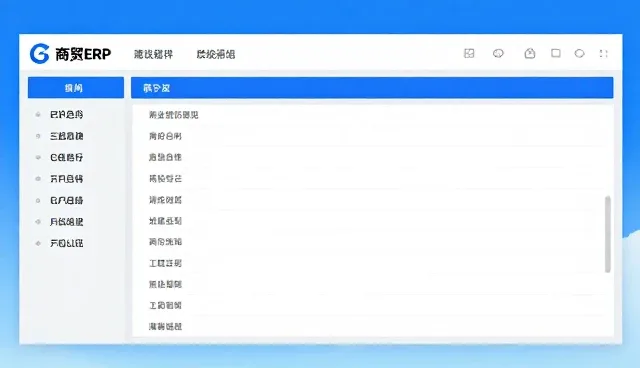640x368 pixels.
Task: Select the sixth sidebar menu item starting with 月
Action: [x=67, y=222]
